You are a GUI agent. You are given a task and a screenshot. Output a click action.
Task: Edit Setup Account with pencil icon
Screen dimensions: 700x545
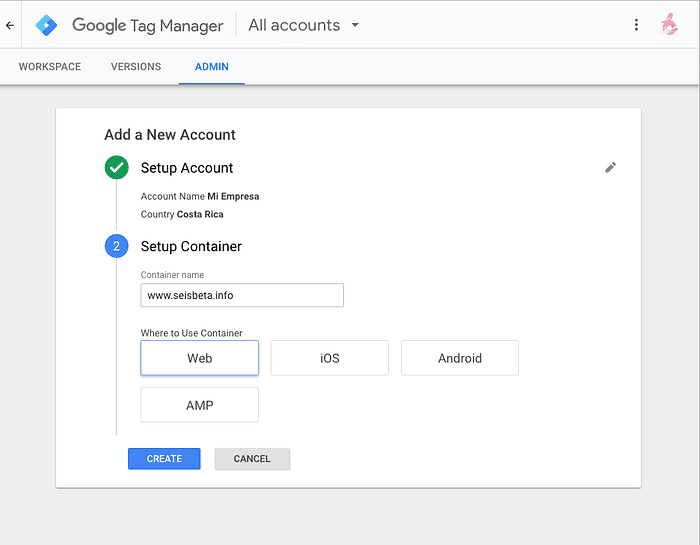(x=610, y=167)
